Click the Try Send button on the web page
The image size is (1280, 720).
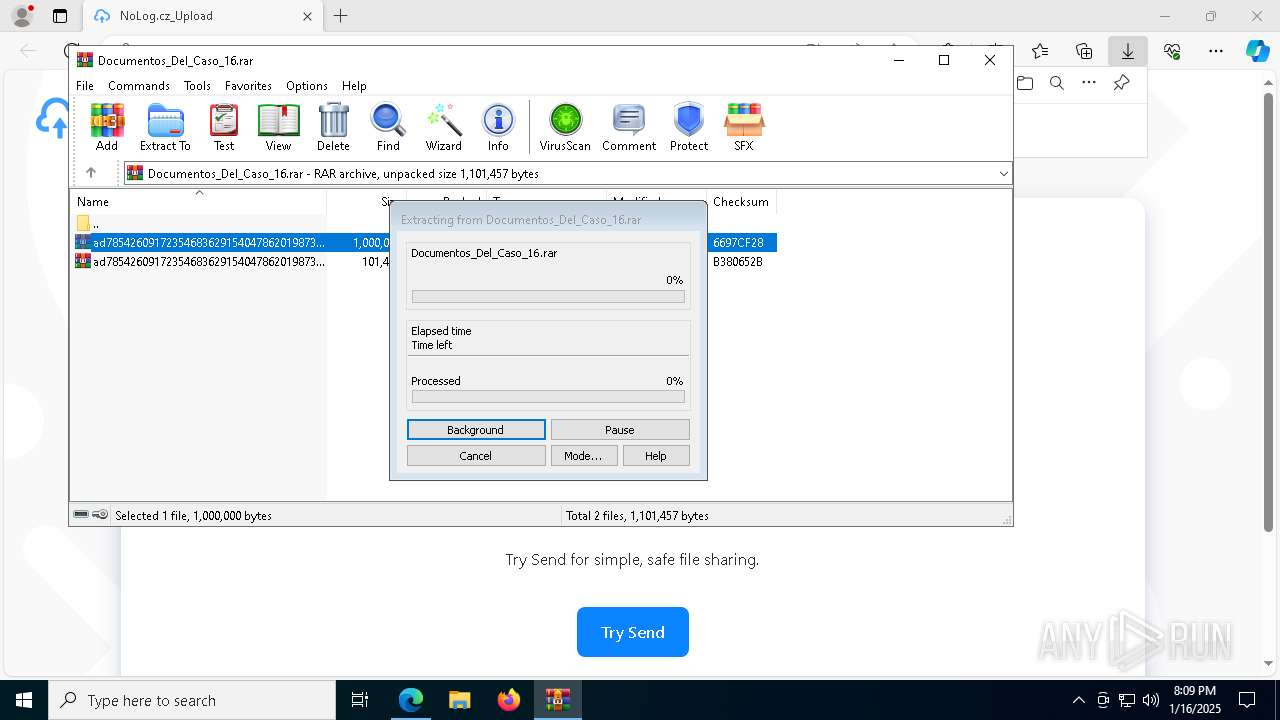pyautogui.click(x=633, y=632)
